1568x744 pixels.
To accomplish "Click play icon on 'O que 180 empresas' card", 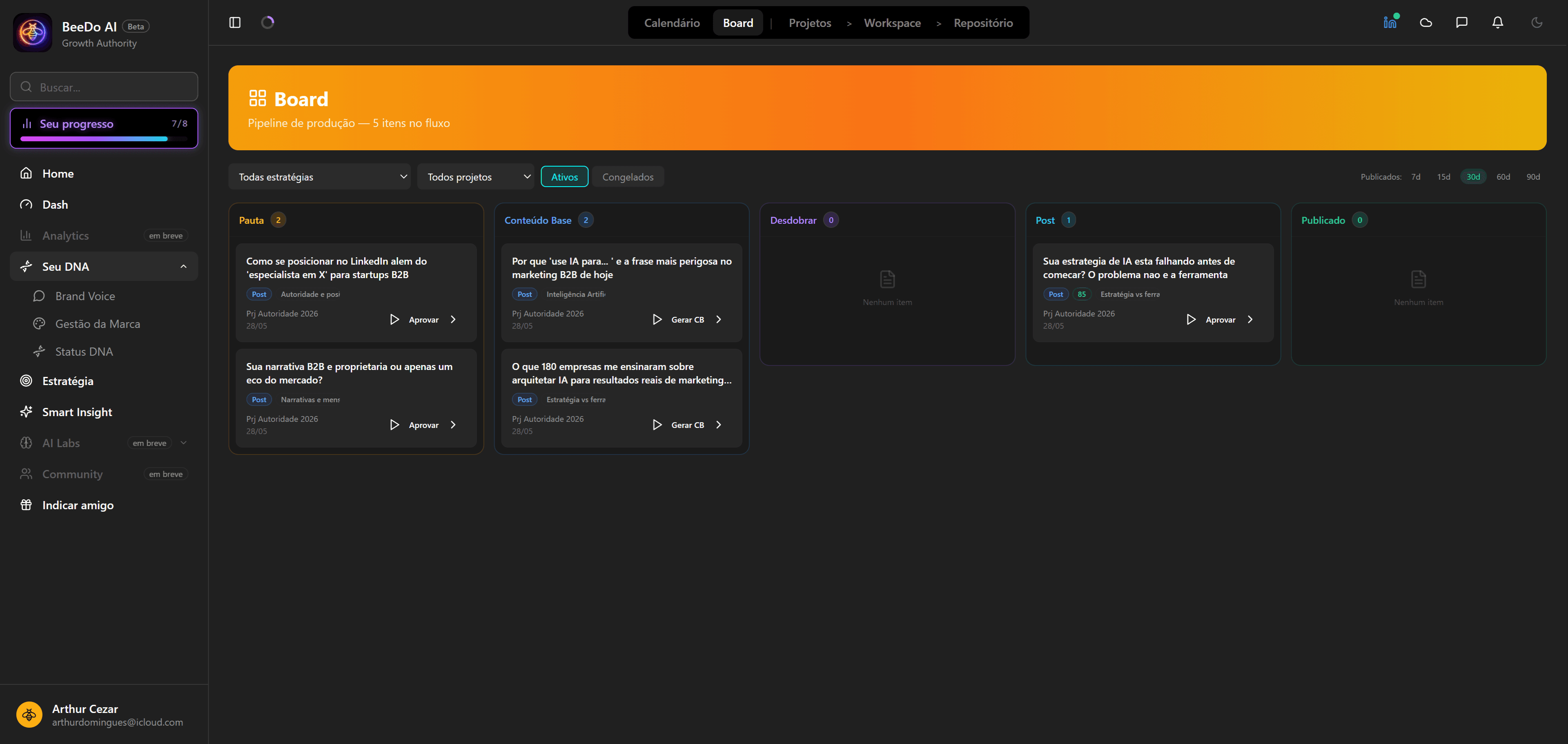I will point(657,425).
